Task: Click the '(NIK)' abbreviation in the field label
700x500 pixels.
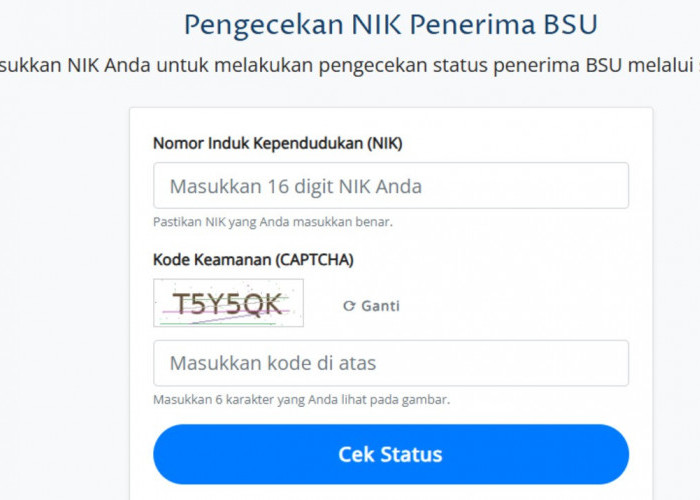Action: [x=385, y=143]
